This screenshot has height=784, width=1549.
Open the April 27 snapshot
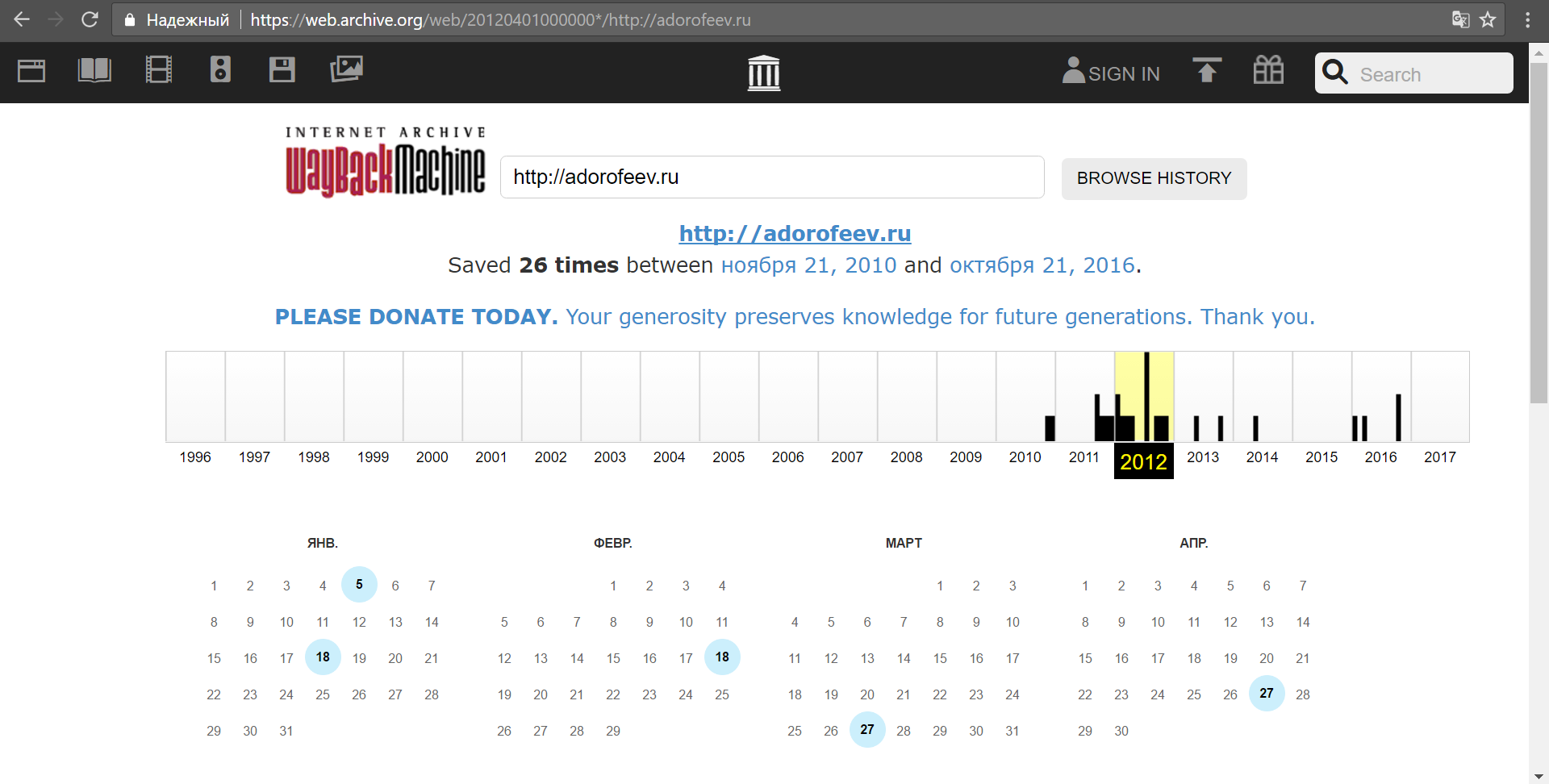click(1267, 694)
